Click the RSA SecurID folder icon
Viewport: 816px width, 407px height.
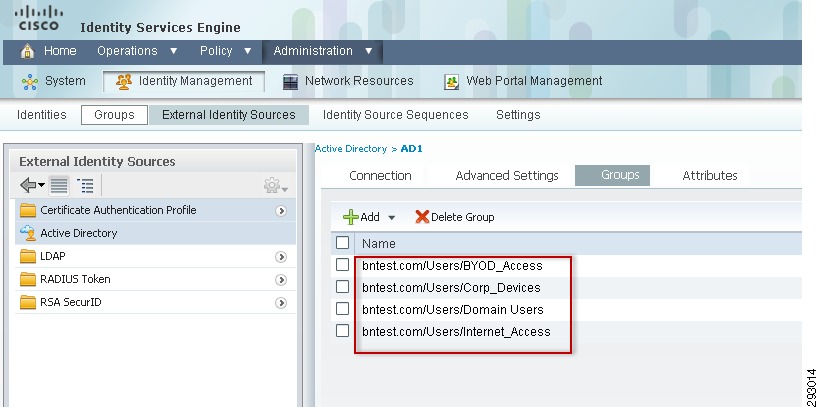28,302
